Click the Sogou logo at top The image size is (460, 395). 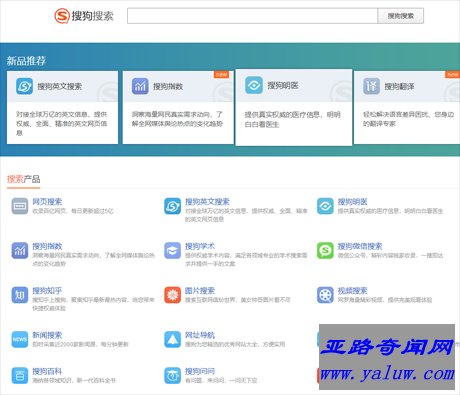click(x=84, y=16)
